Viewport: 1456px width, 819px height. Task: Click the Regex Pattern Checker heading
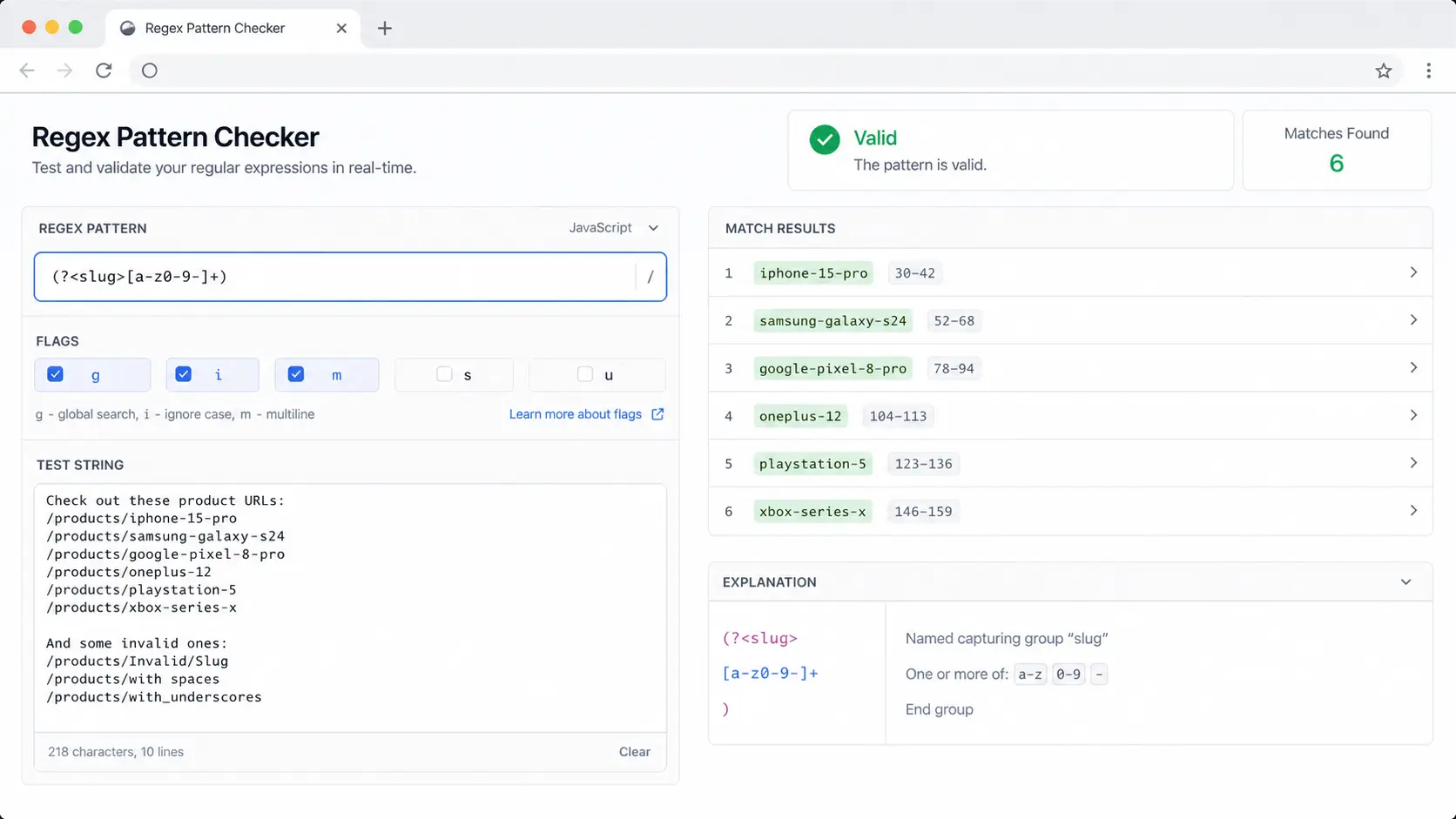(175, 137)
